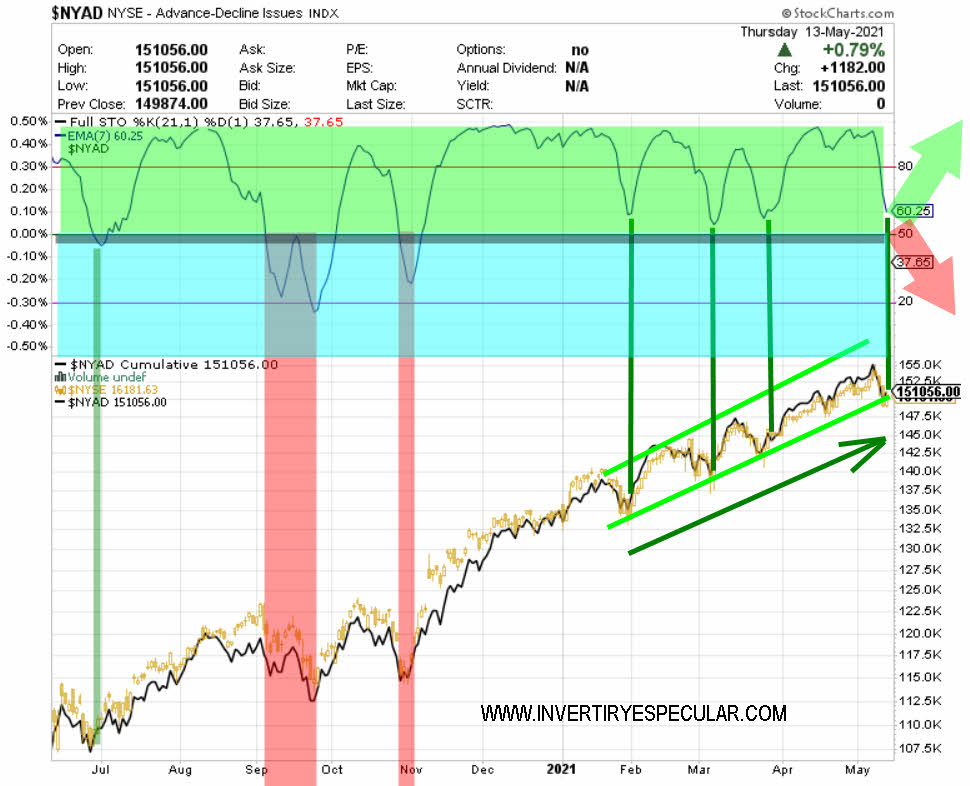Open the StockCharts.com watermark link
This screenshot has height=786, width=970.
pyautogui.click(x=837, y=12)
